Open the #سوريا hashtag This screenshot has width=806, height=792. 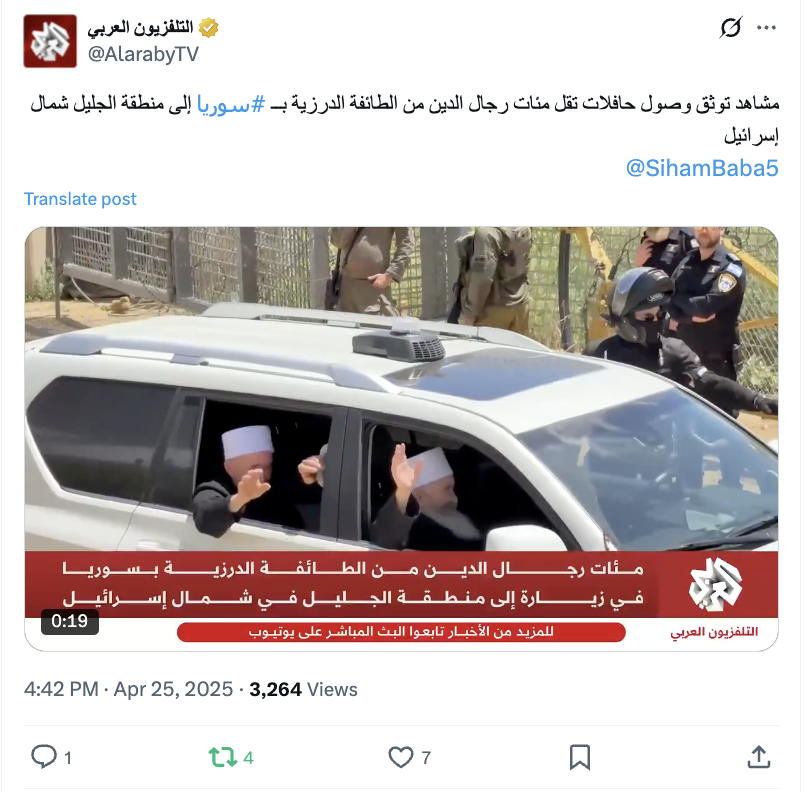click(231, 104)
